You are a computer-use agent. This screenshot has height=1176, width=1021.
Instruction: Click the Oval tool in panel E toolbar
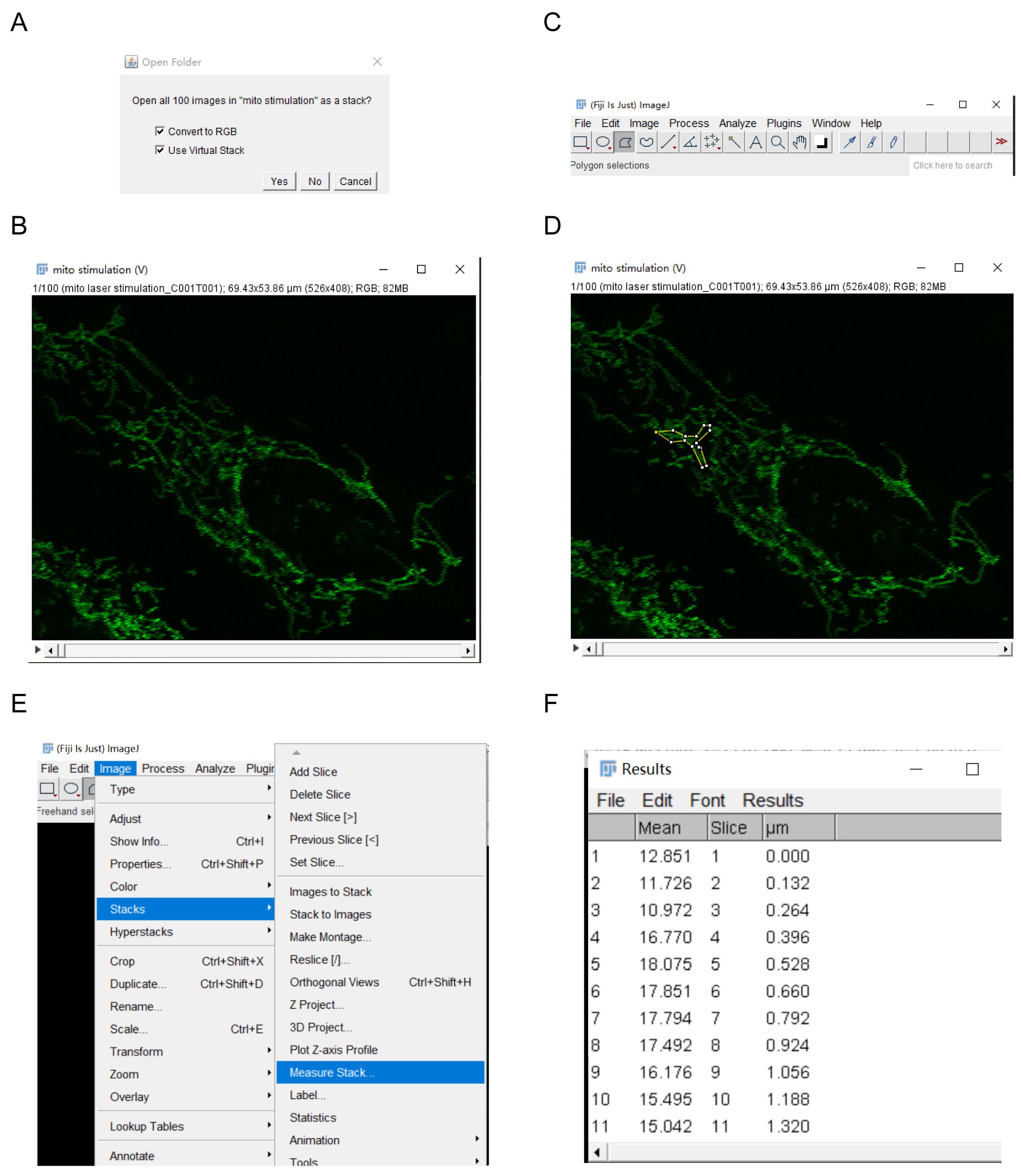[71, 789]
